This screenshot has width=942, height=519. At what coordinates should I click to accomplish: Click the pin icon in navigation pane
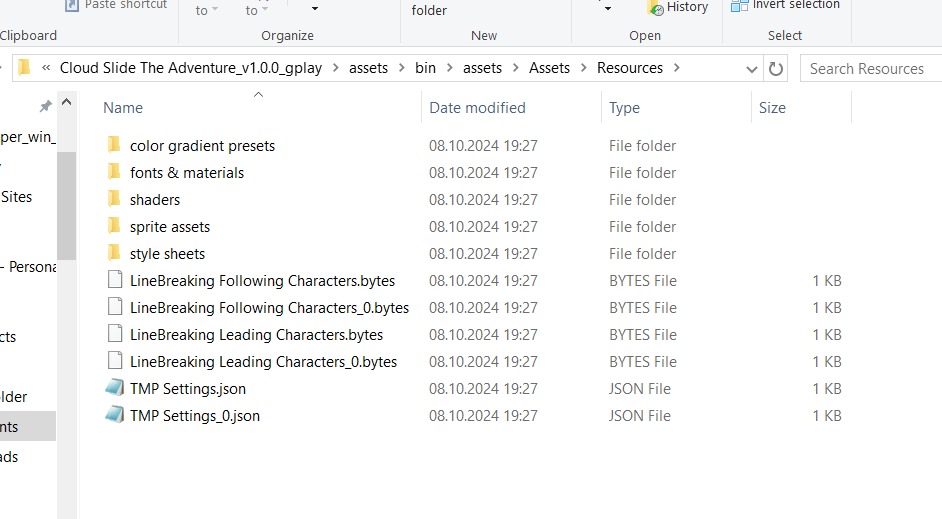[45, 106]
